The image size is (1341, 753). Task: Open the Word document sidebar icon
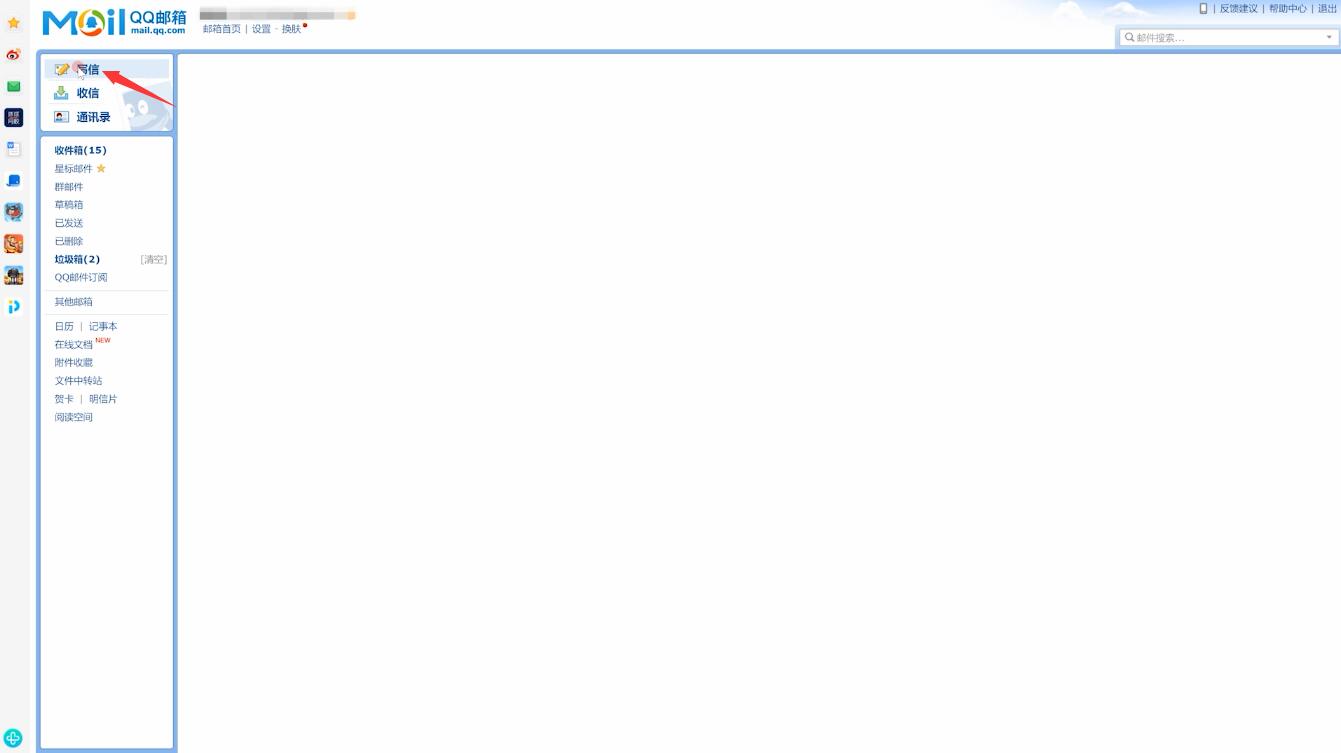[x=14, y=149]
